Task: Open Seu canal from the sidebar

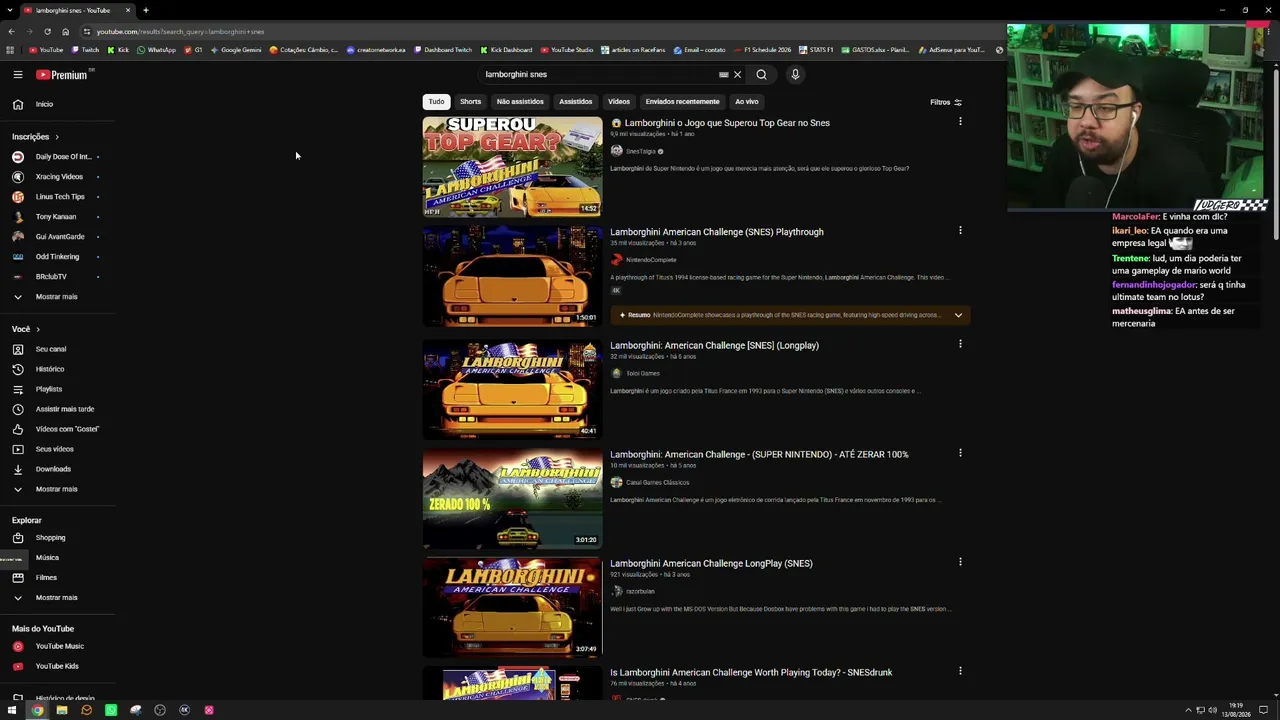Action: point(51,349)
